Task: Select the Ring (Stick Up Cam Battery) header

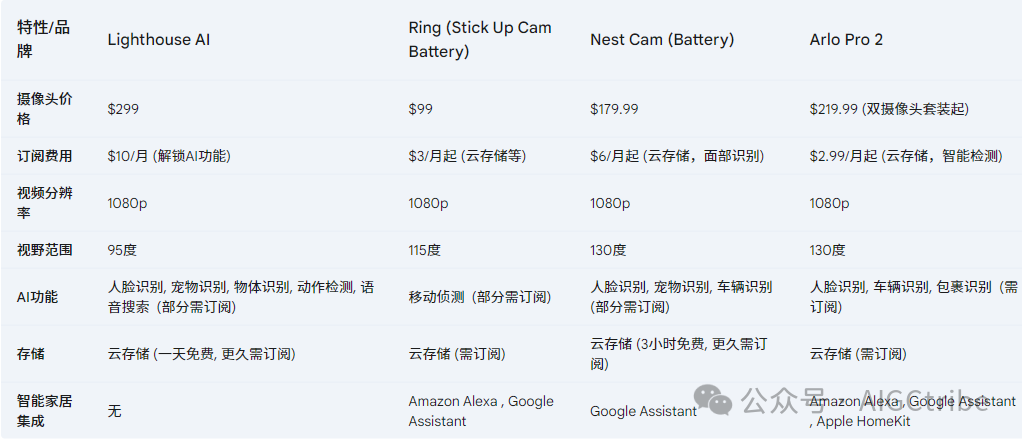Action: 480,40
